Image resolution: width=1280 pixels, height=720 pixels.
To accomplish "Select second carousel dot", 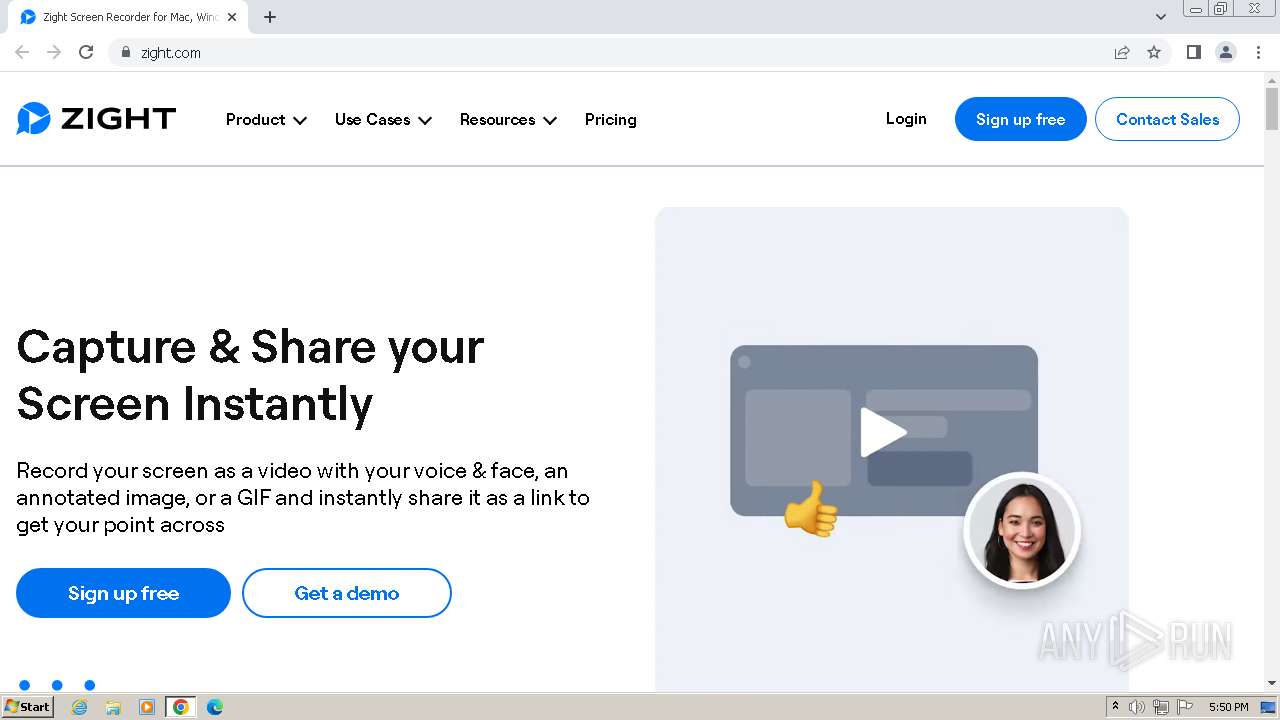I will 57,685.
